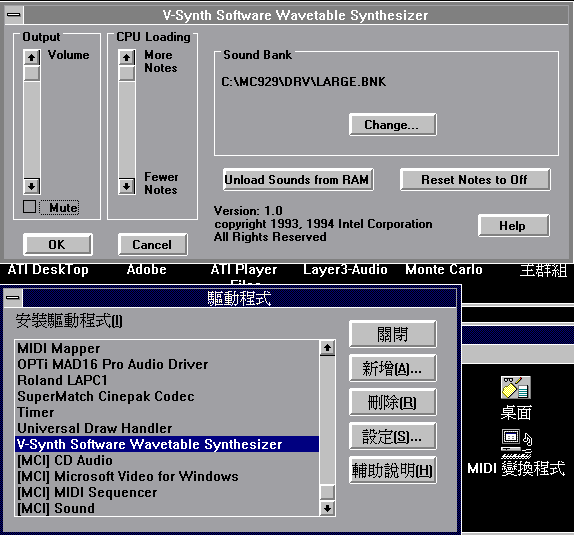Click Change... to pick sound bank
Image resolution: width=574 pixels, height=535 pixels.
[x=392, y=125]
